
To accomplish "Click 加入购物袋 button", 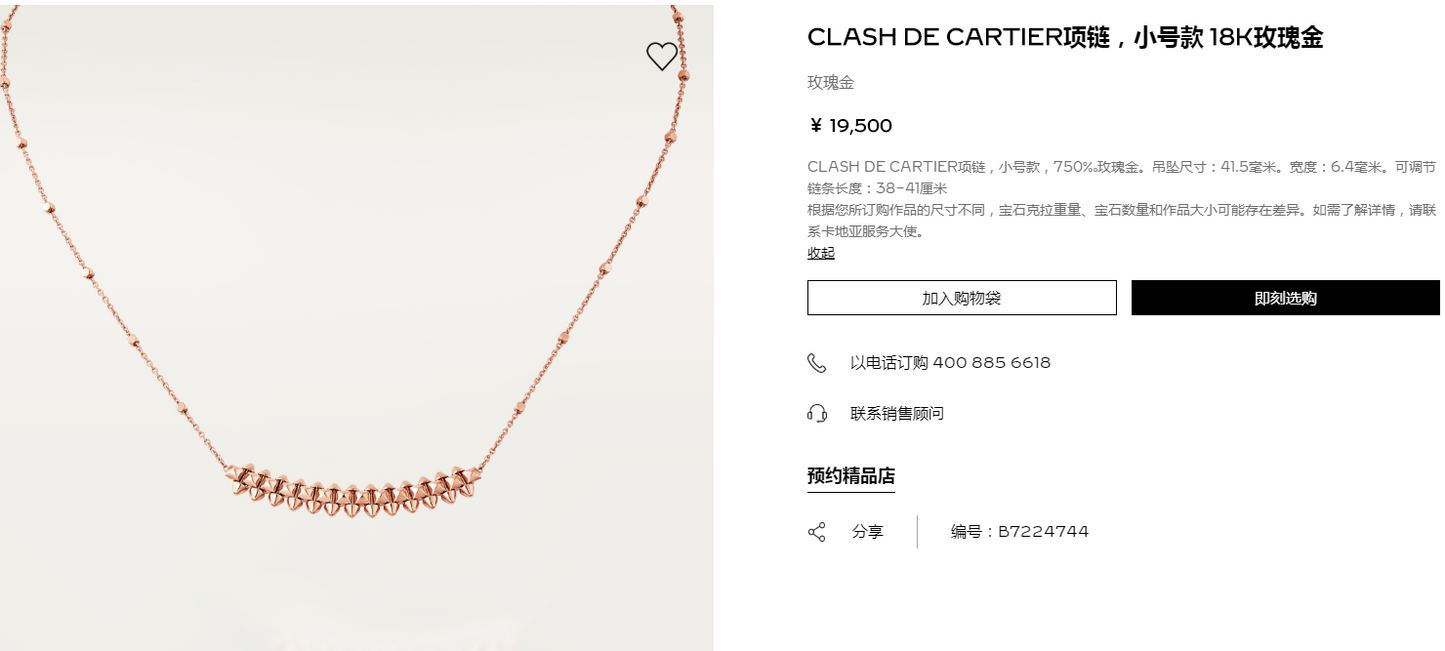I will tap(961, 298).
